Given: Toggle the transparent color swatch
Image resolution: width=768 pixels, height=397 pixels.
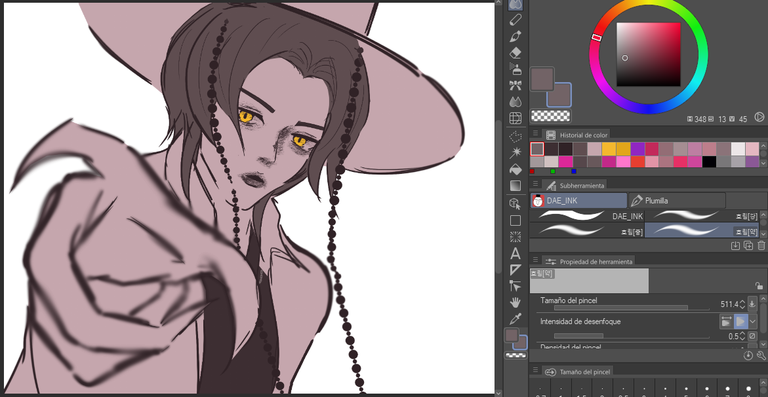Looking at the screenshot, I should coord(551,116).
